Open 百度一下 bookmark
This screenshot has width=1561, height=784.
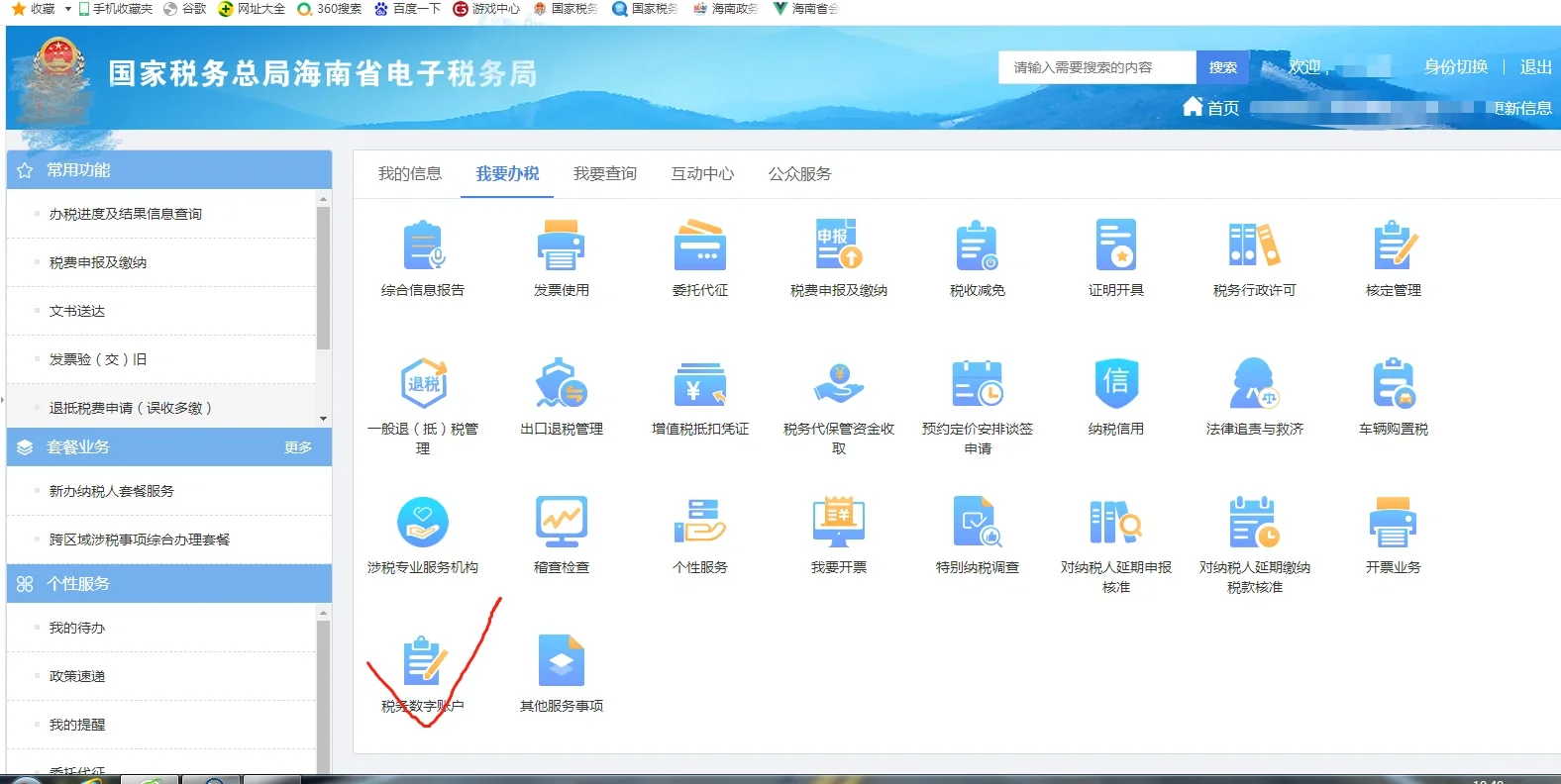pyautogui.click(x=407, y=9)
